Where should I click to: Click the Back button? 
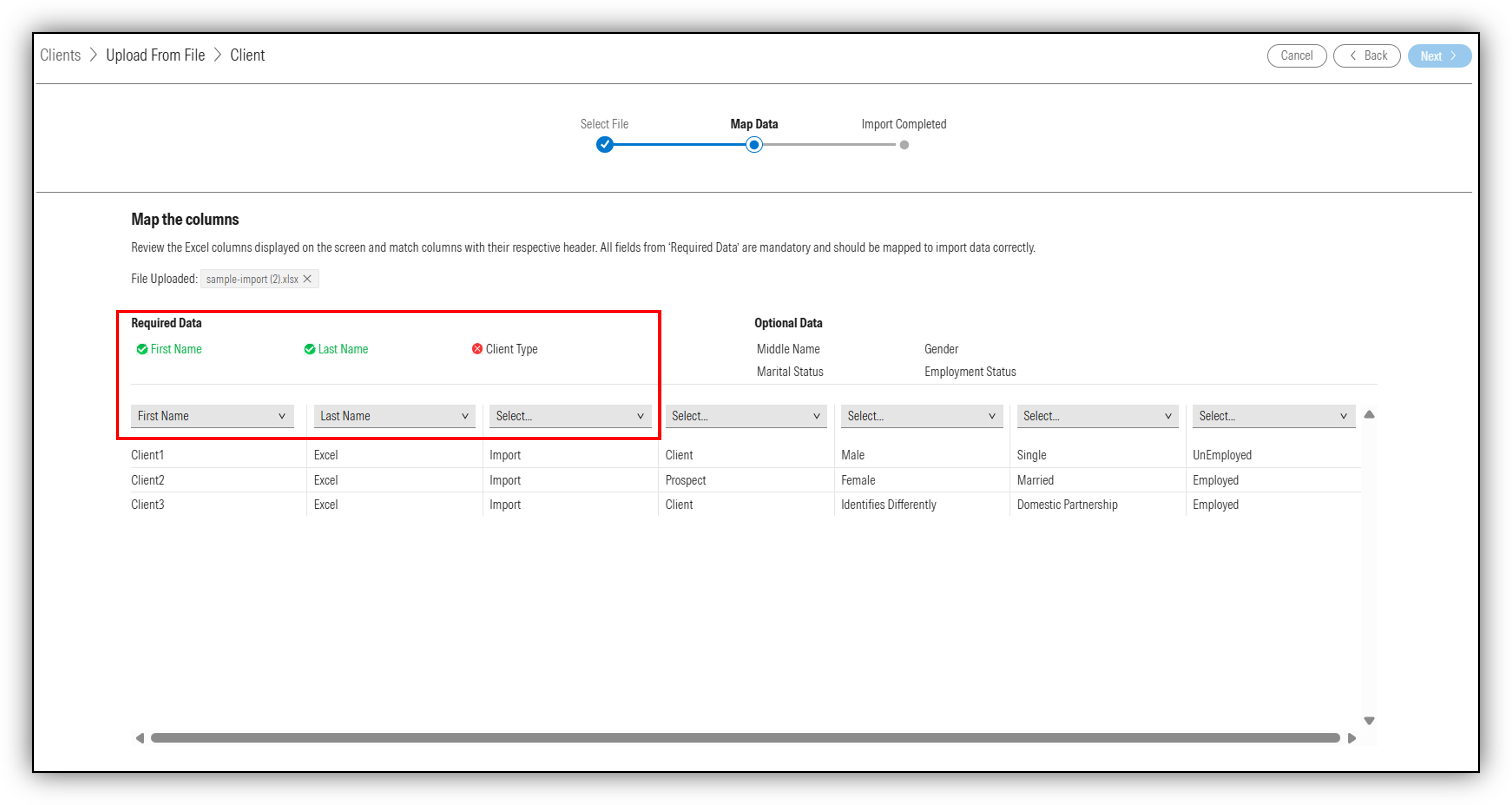1367,56
